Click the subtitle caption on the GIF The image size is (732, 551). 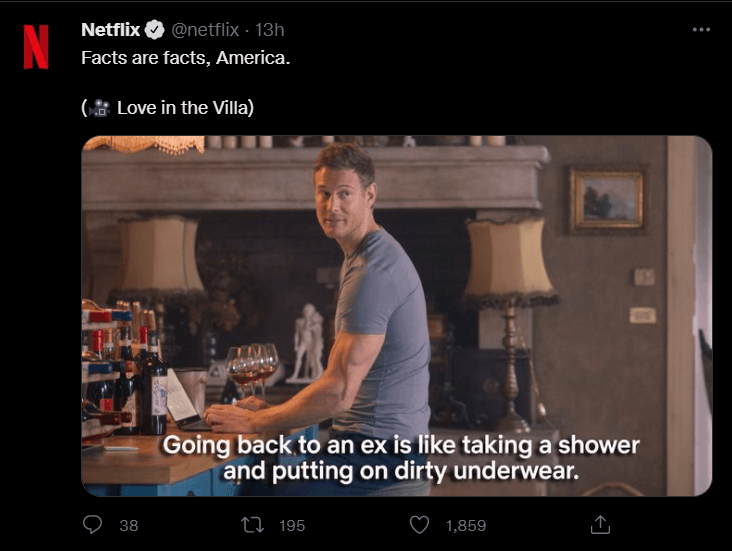coord(401,458)
